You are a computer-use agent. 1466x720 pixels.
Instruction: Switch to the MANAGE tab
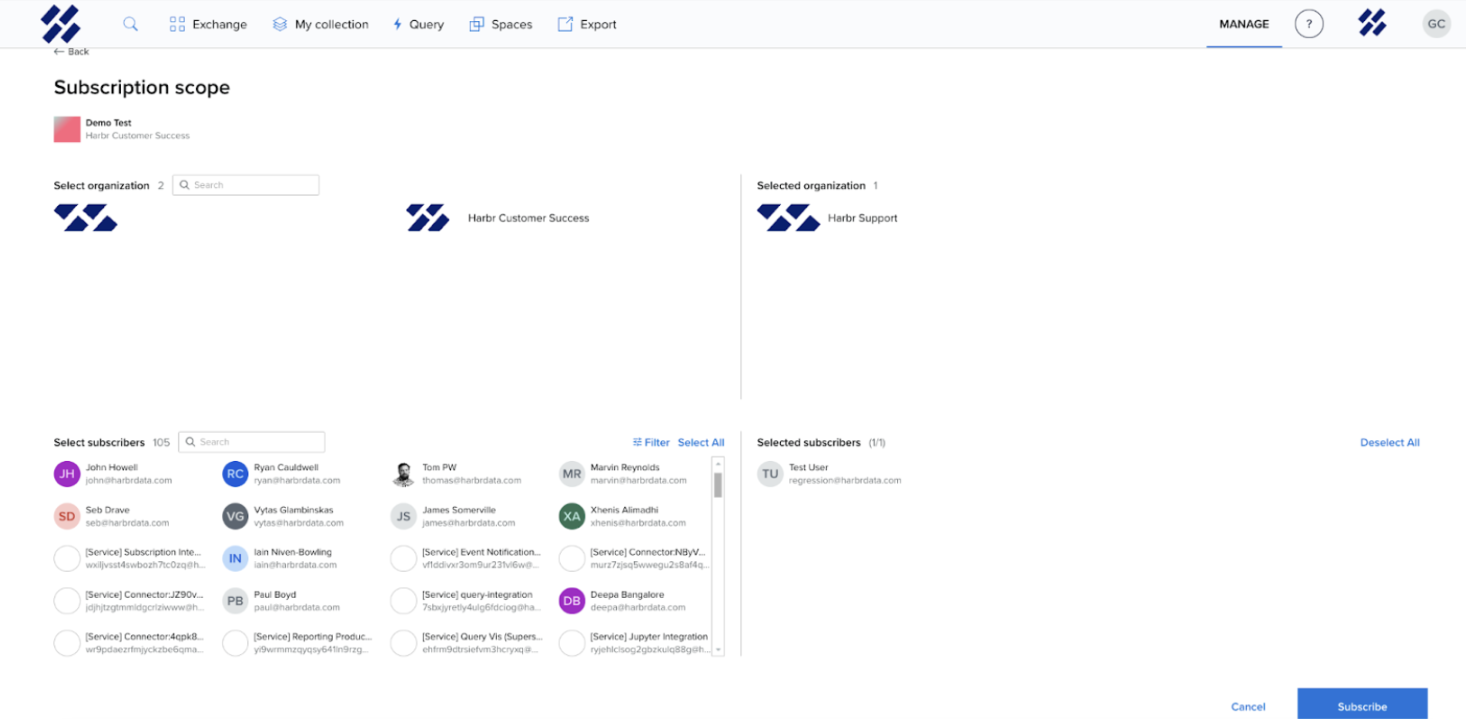coord(1243,24)
